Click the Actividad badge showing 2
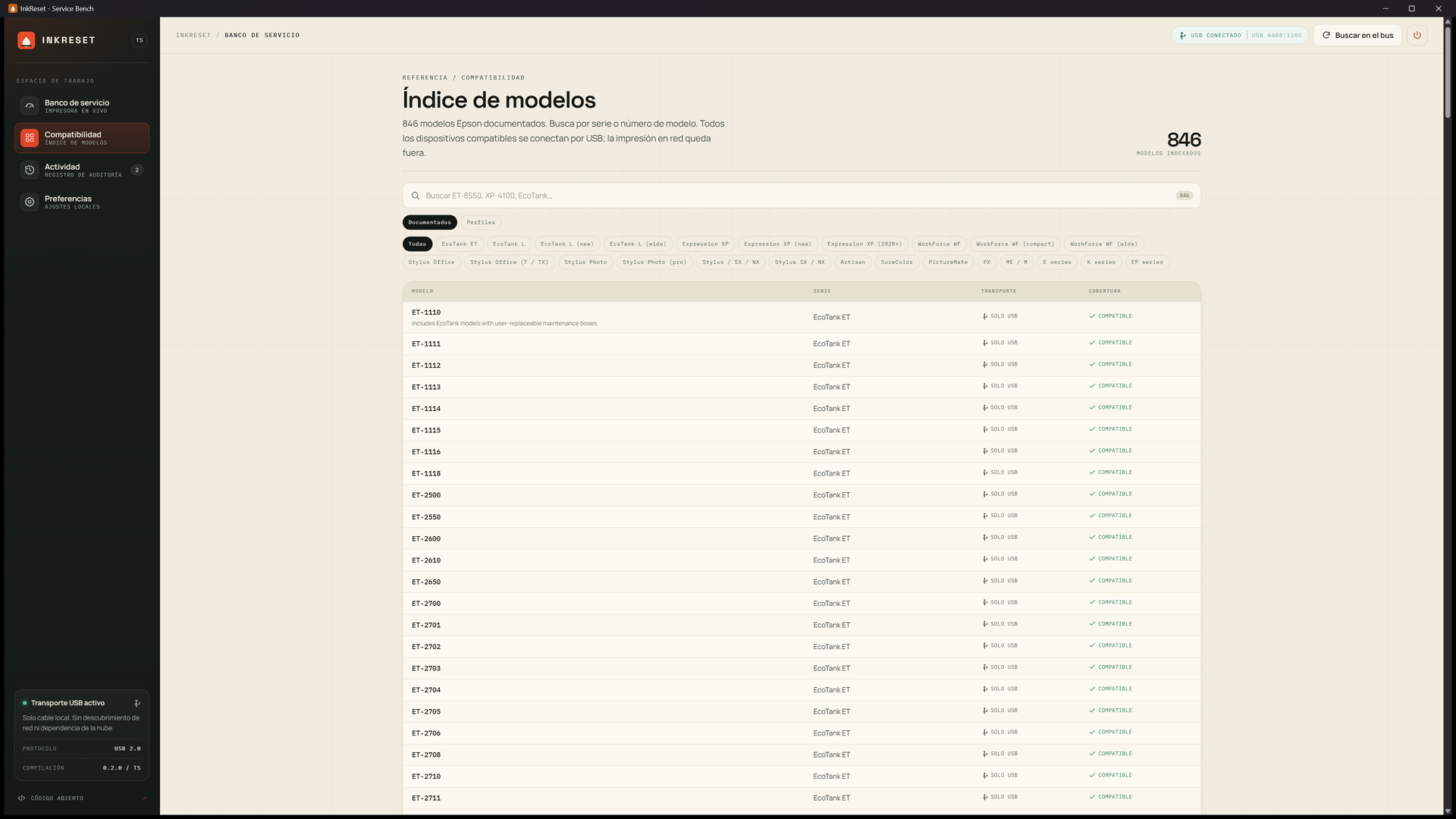This screenshot has height=819, width=1456. [x=136, y=170]
